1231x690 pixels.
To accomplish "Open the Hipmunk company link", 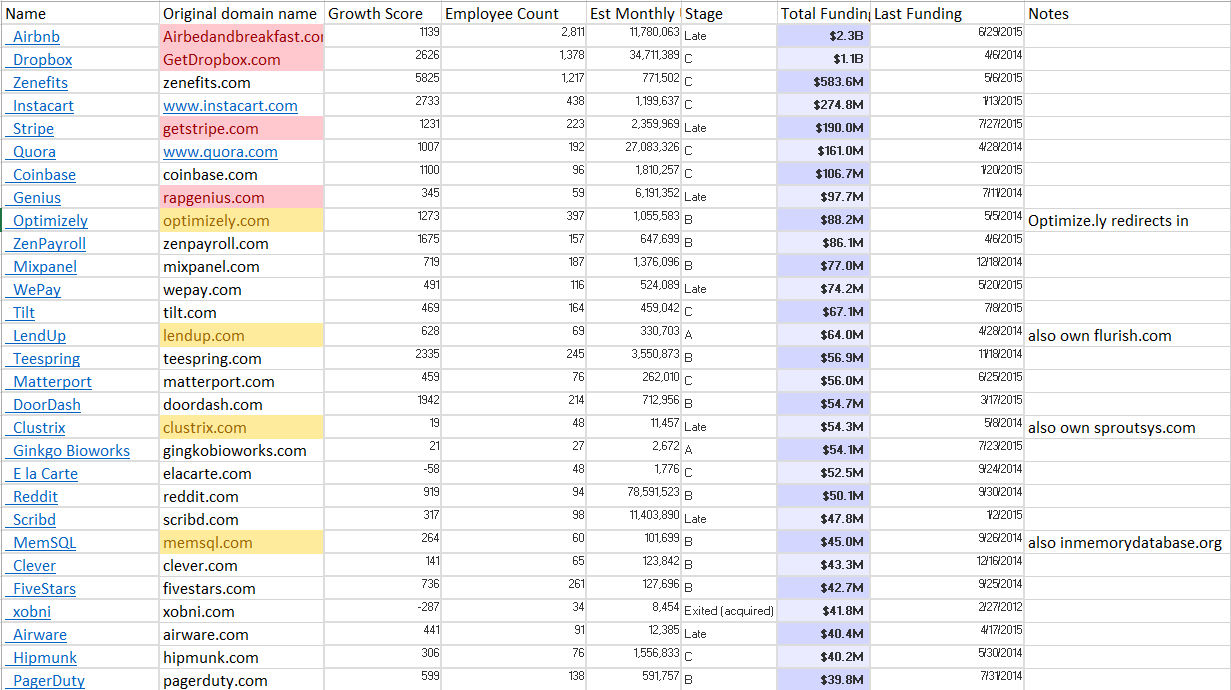I will coord(45,658).
